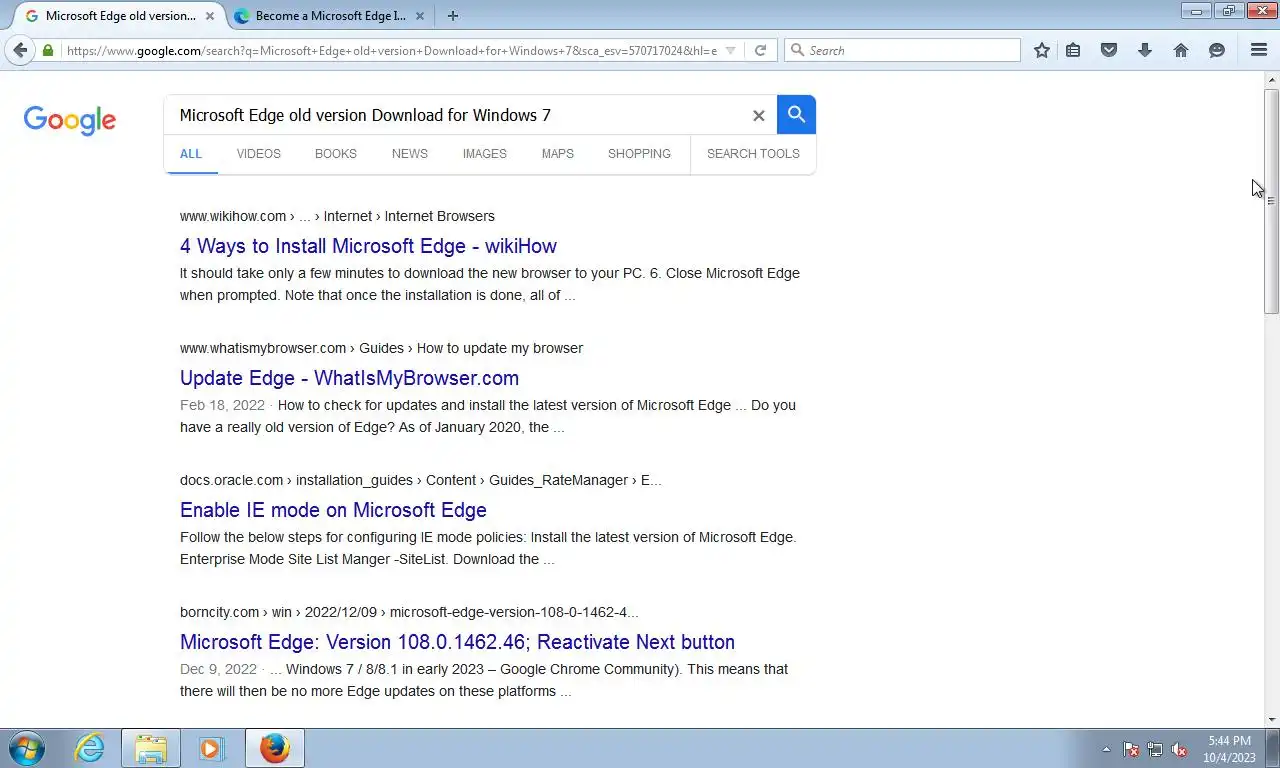Image resolution: width=1280 pixels, height=768 pixels.
Task: Click the magnifier icon in Firefox search box
Action: (797, 50)
